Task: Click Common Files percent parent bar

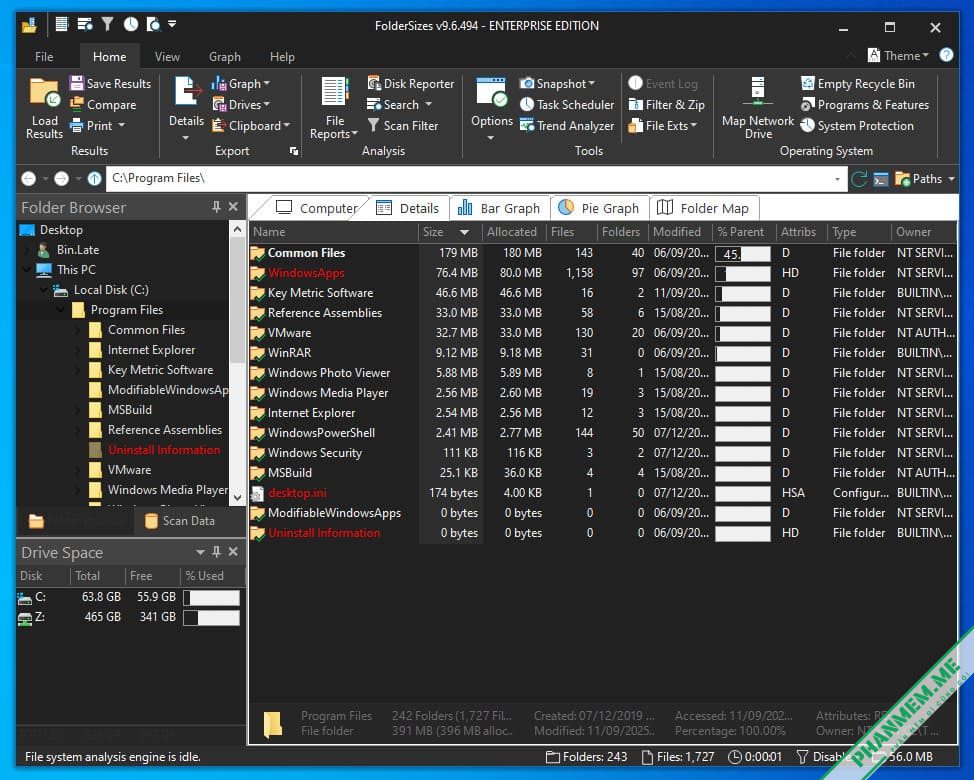Action: (742, 253)
